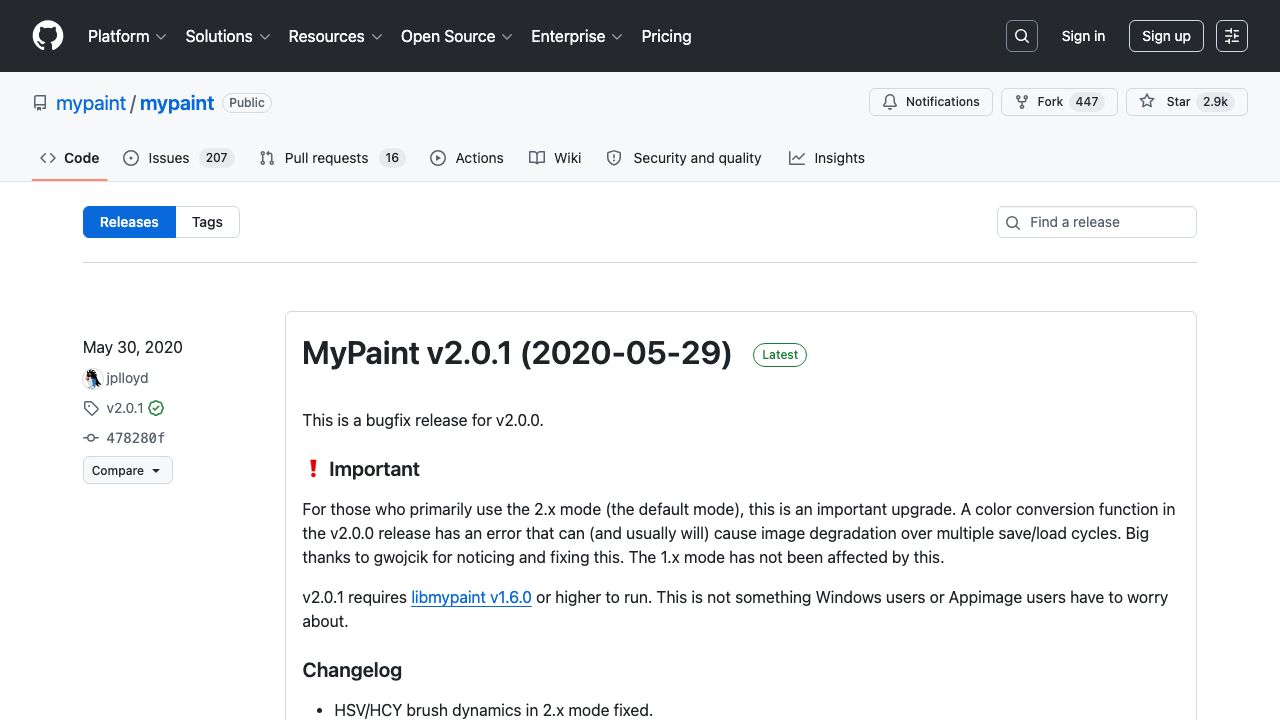Expand the Solutions menu
This screenshot has width=1280, height=720.
pyautogui.click(x=228, y=36)
